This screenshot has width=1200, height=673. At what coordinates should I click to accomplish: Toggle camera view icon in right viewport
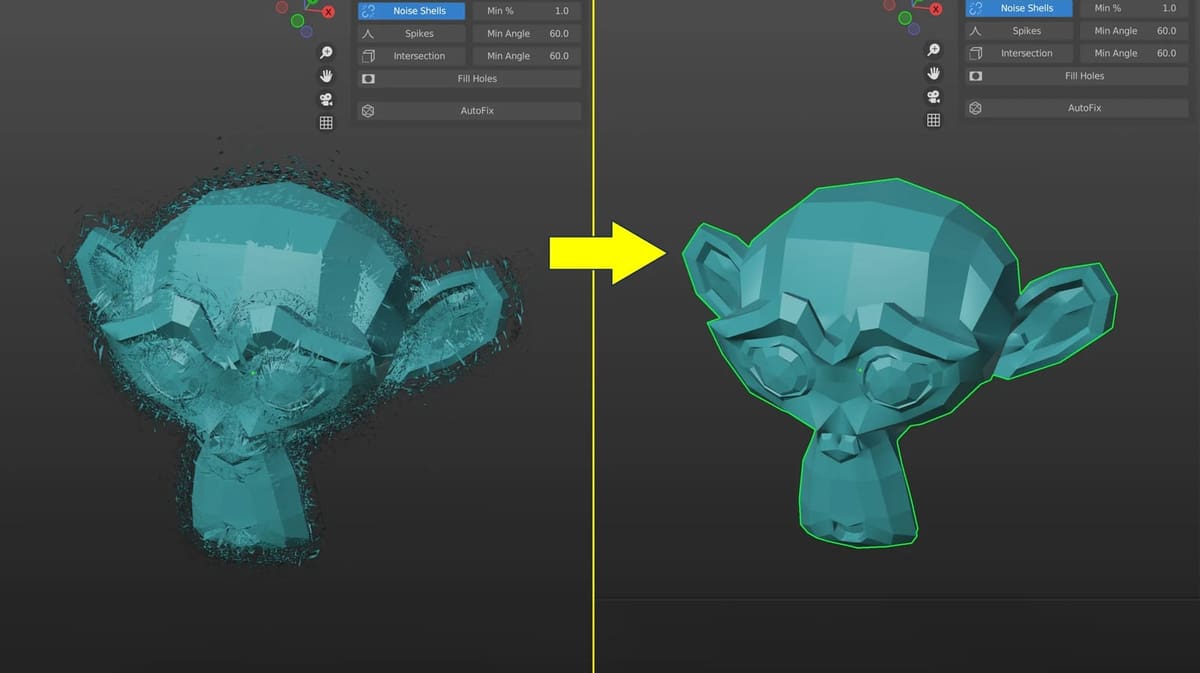pyautogui.click(x=934, y=96)
